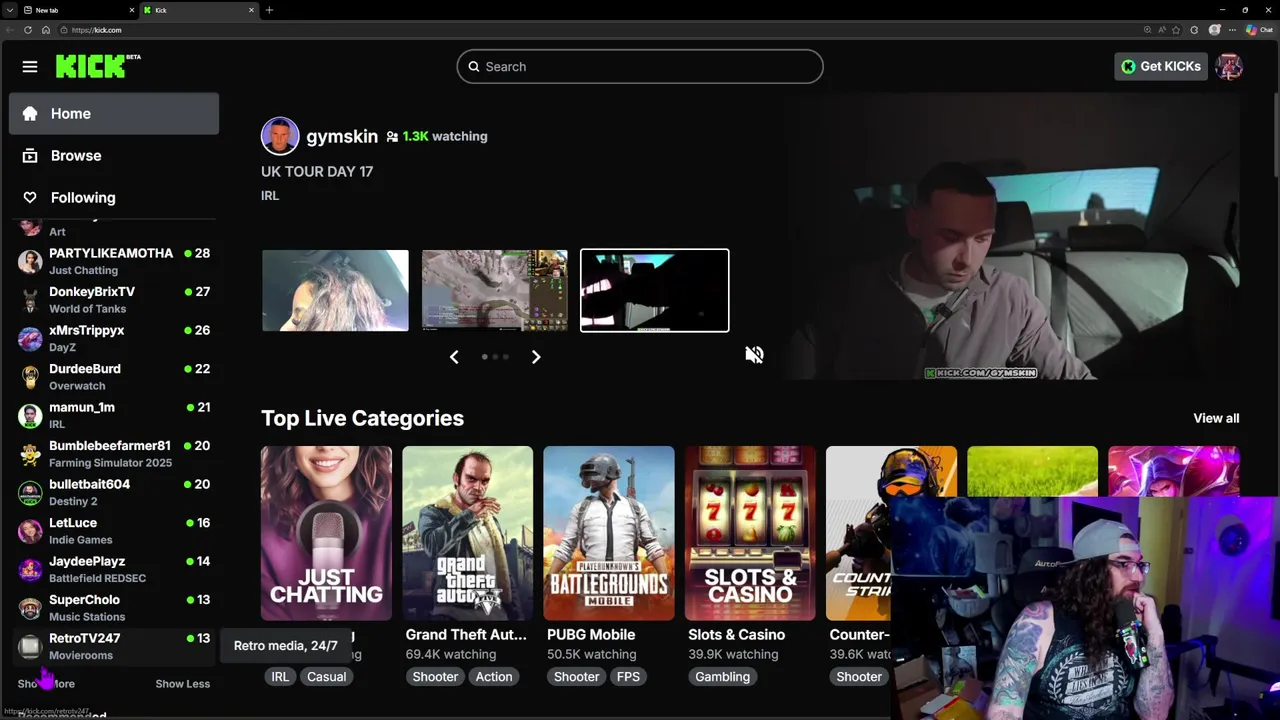The height and width of the screenshot is (720, 1280).
Task: Click the carousel pagination dots
Action: click(495, 357)
